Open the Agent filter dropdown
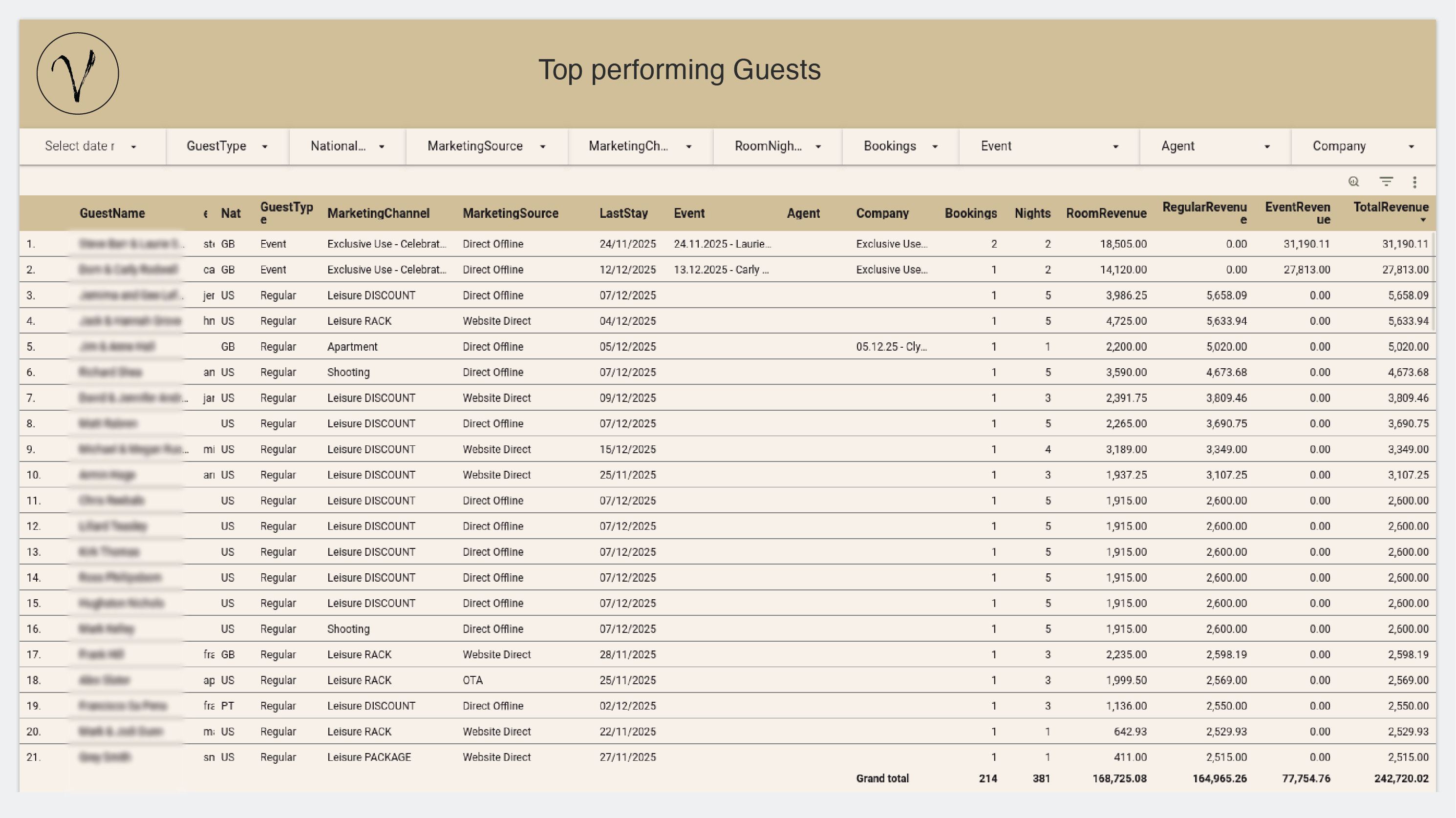The width and height of the screenshot is (1456, 818). [1215, 147]
